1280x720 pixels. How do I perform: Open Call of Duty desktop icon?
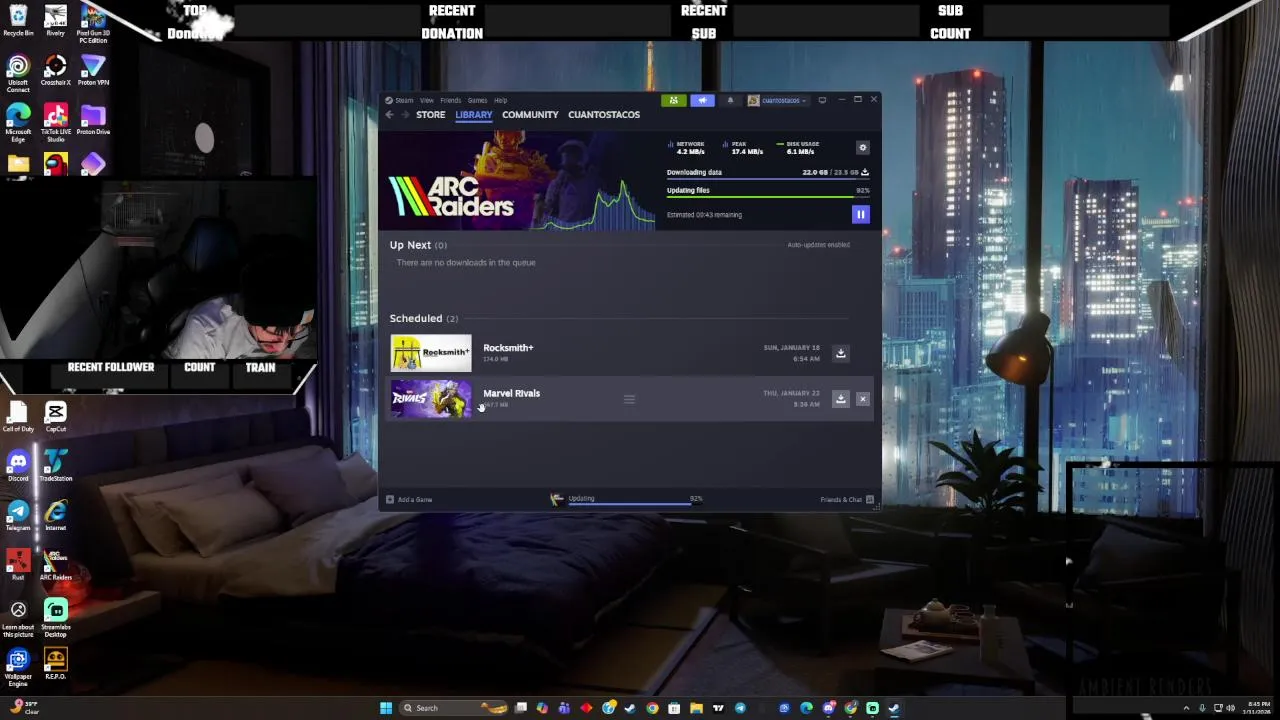18,416
